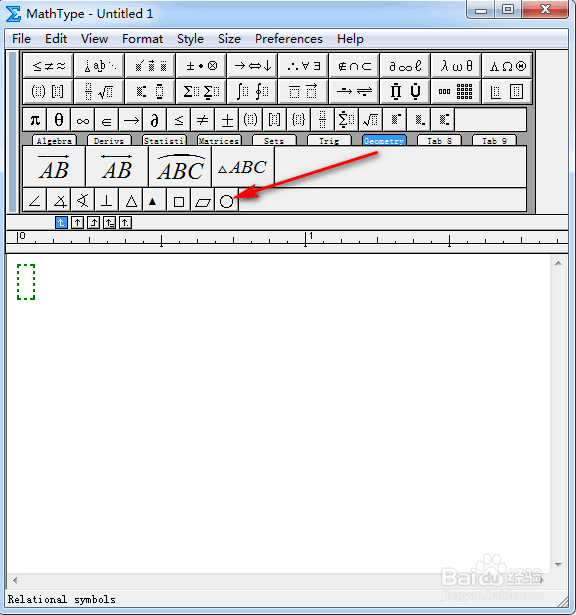
Task: Click the empty equation slot in editor
Action: coord(26,282)
